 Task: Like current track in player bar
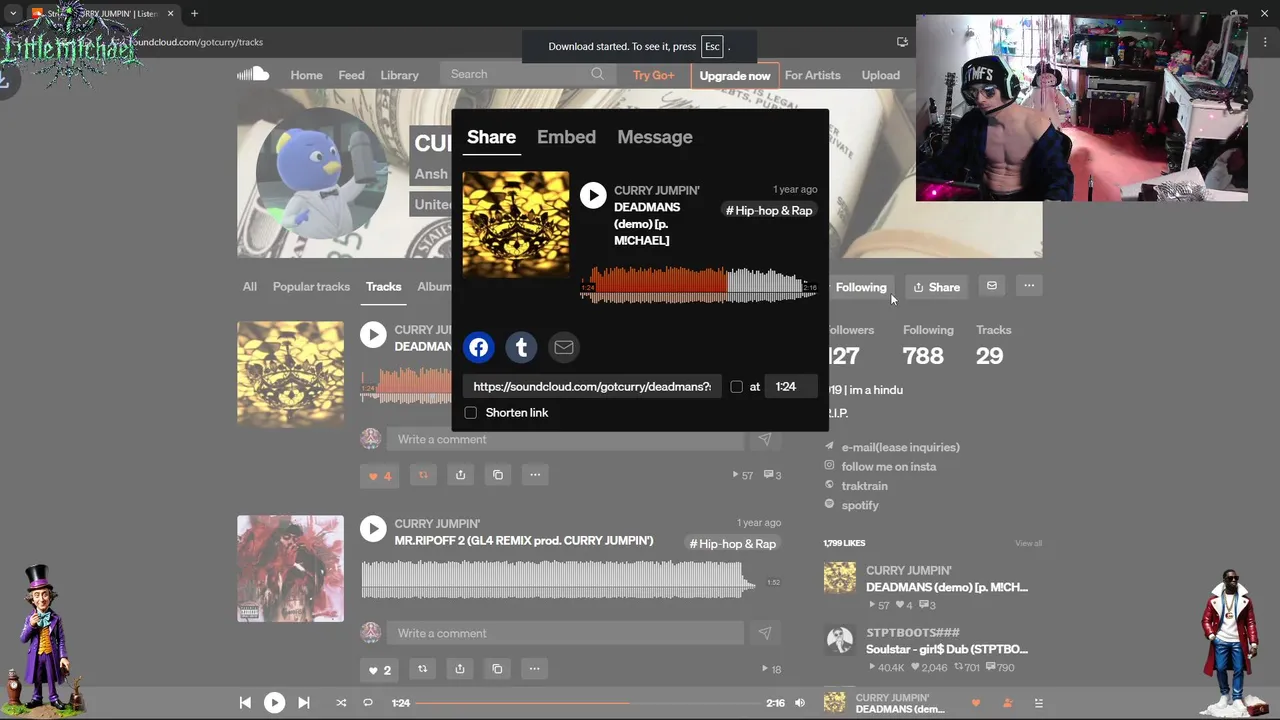pyautogui.click(x=976, y=703)
